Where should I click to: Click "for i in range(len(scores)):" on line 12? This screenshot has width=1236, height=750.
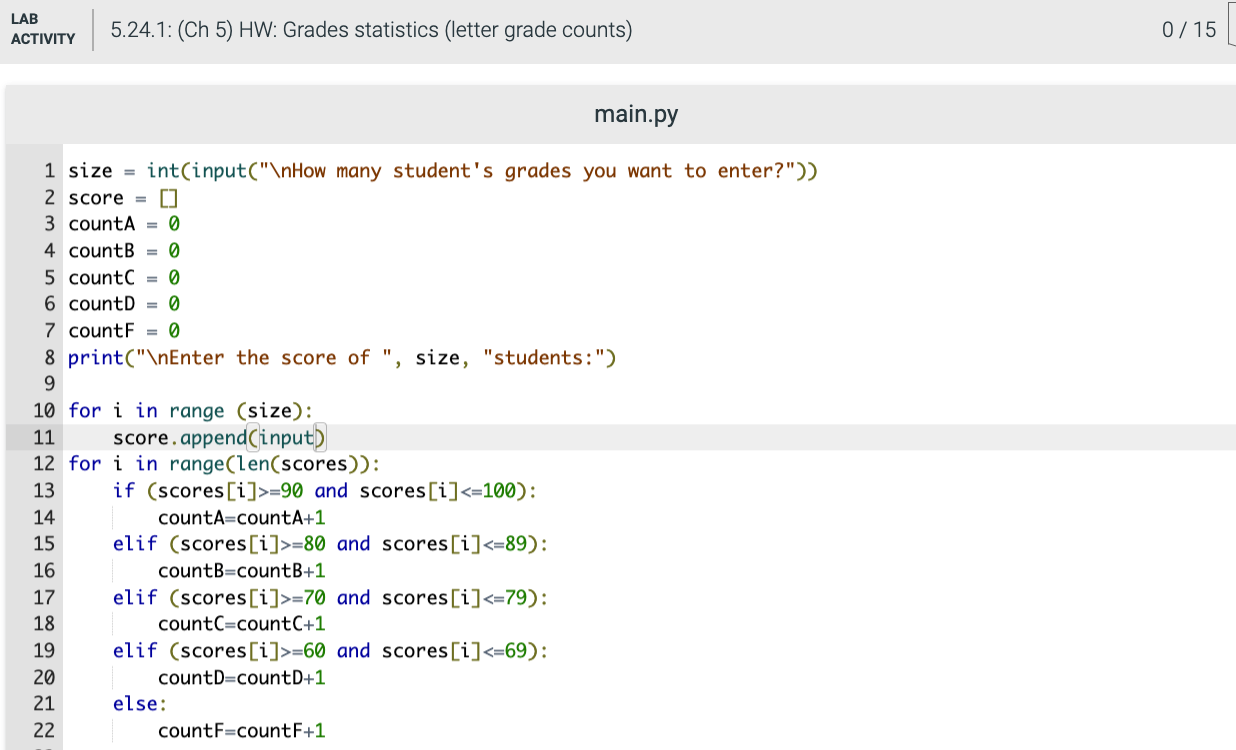point(224,464)
